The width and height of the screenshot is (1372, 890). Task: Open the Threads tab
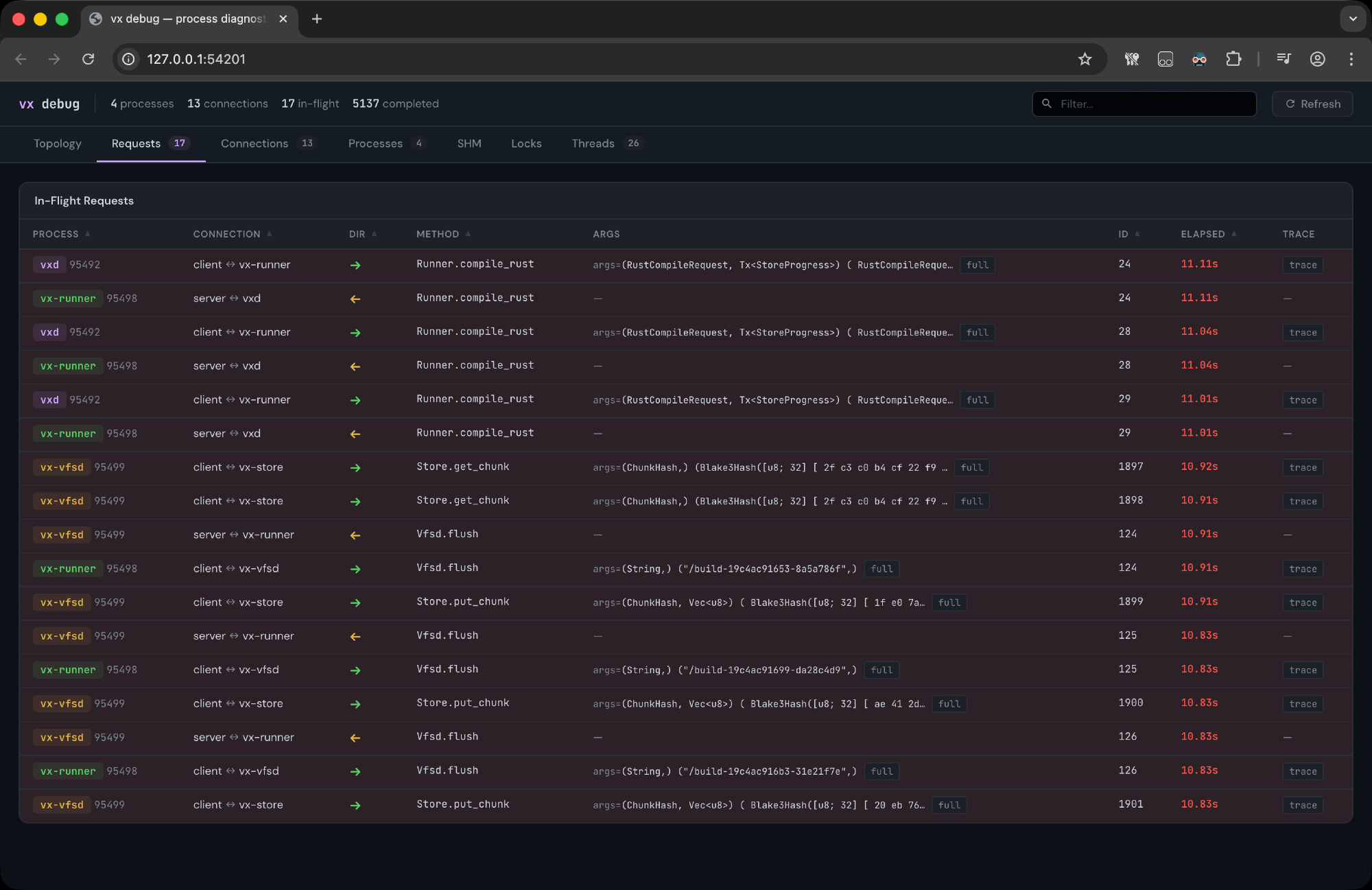click(593, 143)
